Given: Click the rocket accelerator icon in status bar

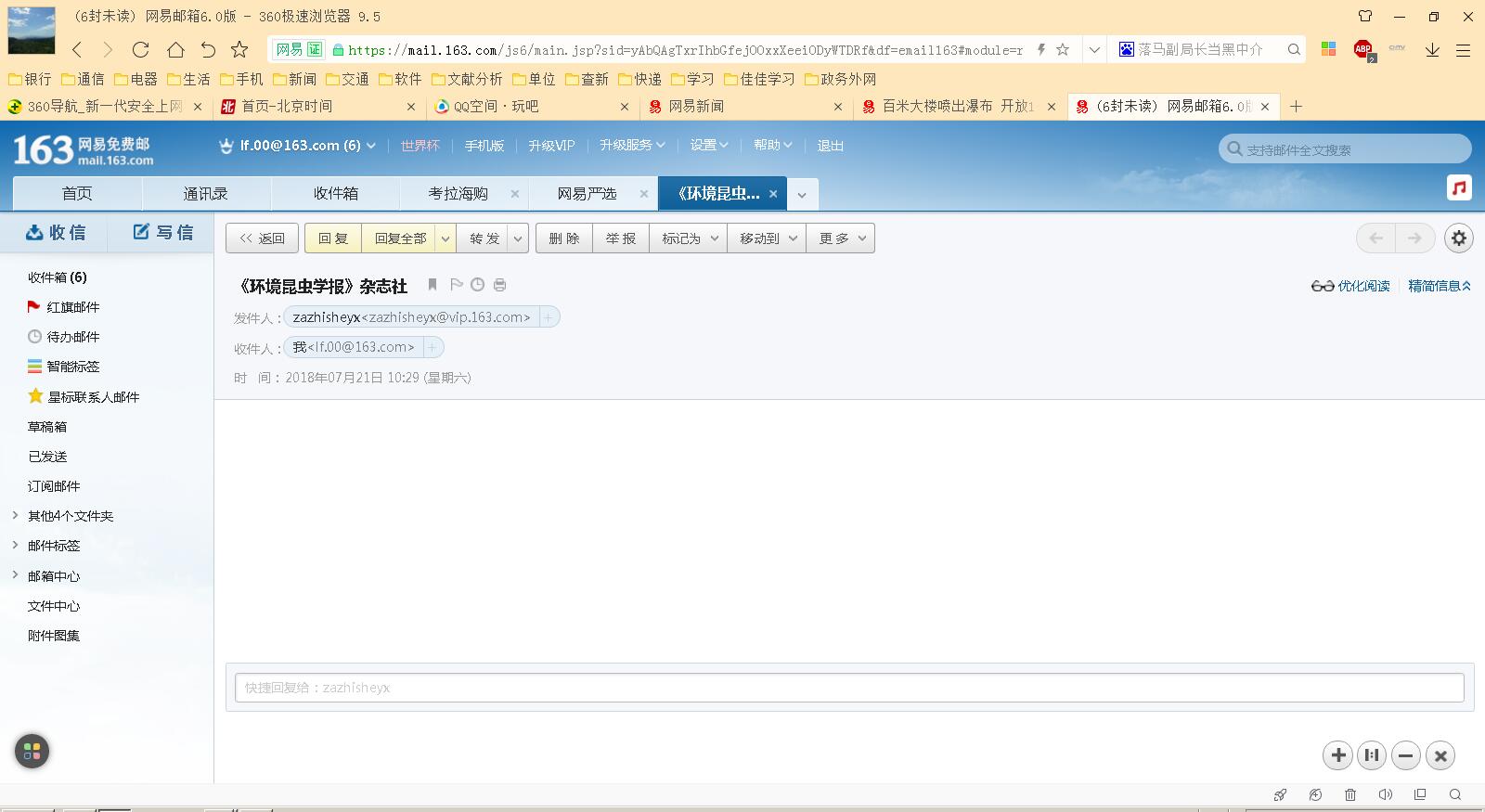Looking at the screenshot, I should 1281,794.
